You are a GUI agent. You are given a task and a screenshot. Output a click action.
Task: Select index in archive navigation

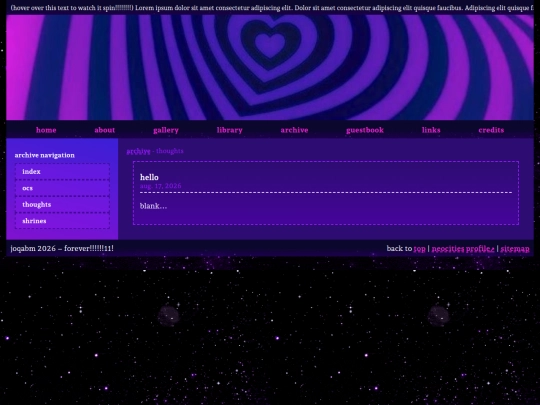[62, 172]
